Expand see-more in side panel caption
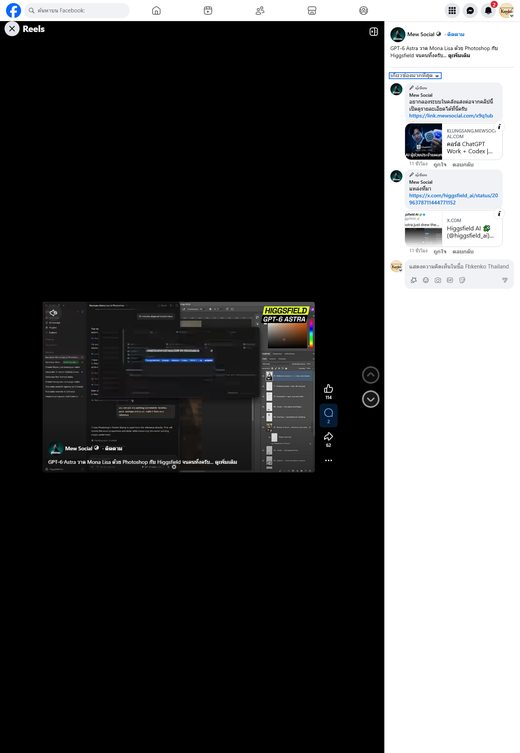 pos(459,55)
